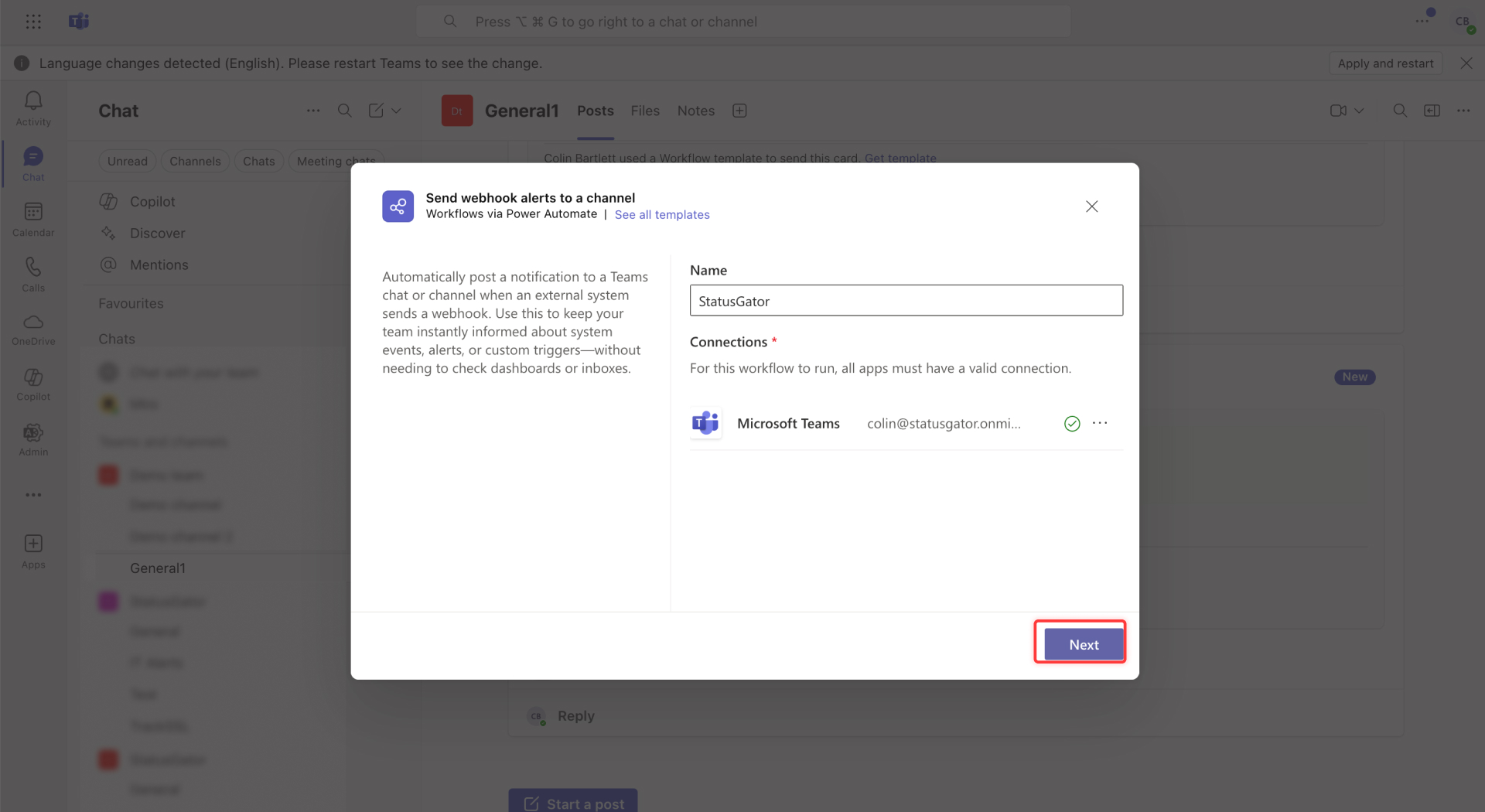The height and width of the screenshot is (812, 1485).
Task: Click the green connection valid checkmark
Action: 1071,423
